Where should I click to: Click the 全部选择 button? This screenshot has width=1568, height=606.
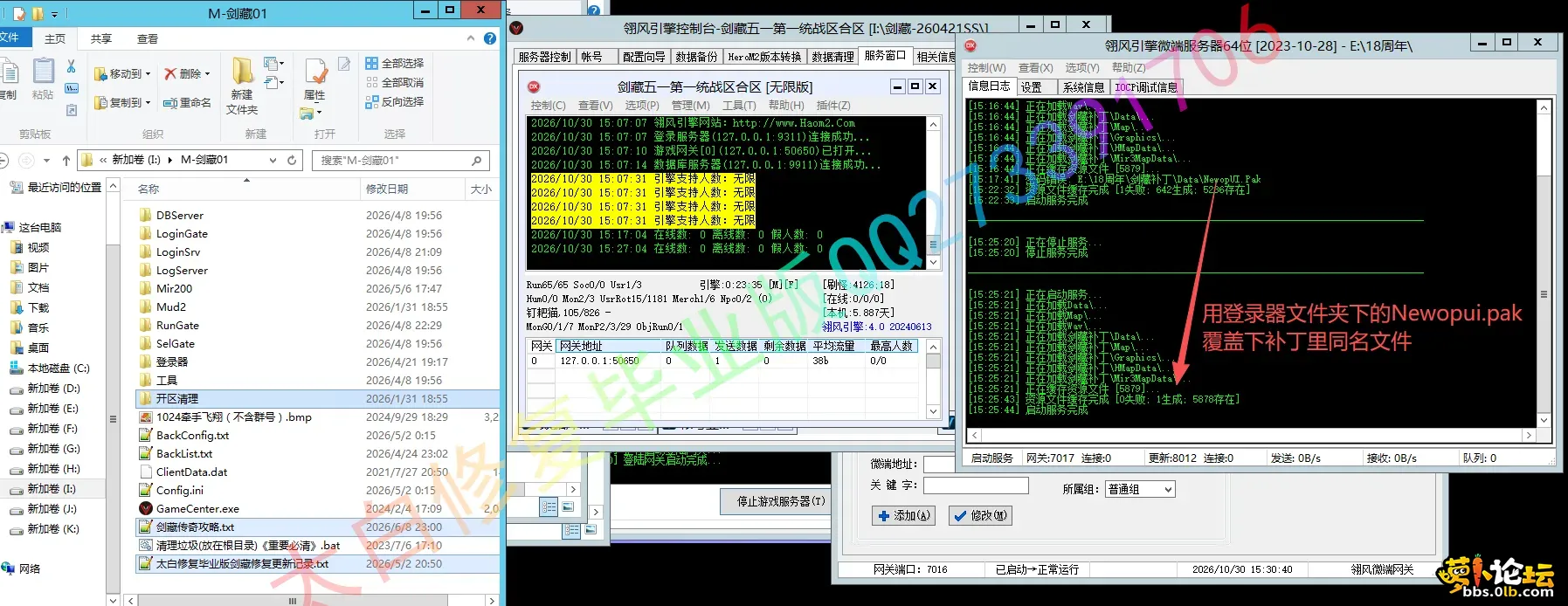pos(394,63)
